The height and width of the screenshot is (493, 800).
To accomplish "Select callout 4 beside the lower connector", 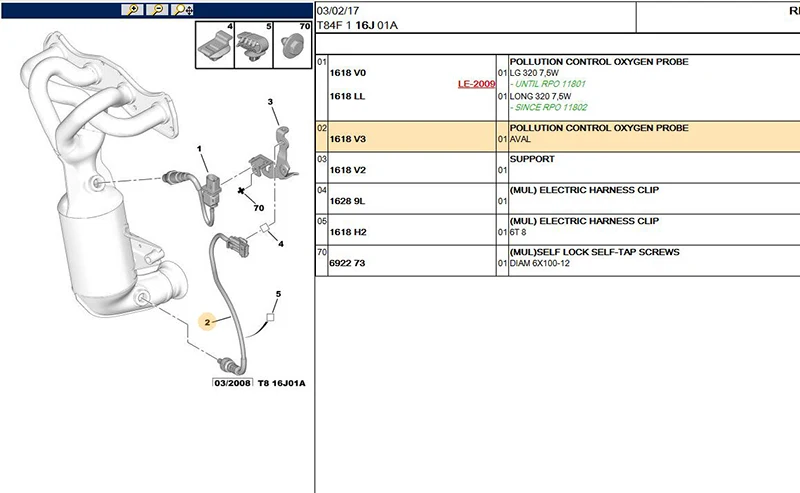I will [281, 244].
